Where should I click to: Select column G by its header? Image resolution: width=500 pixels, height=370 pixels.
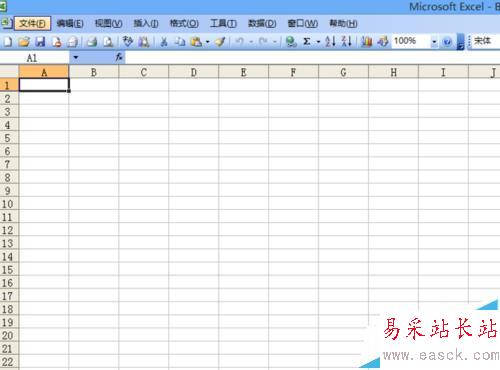[344, 72]
